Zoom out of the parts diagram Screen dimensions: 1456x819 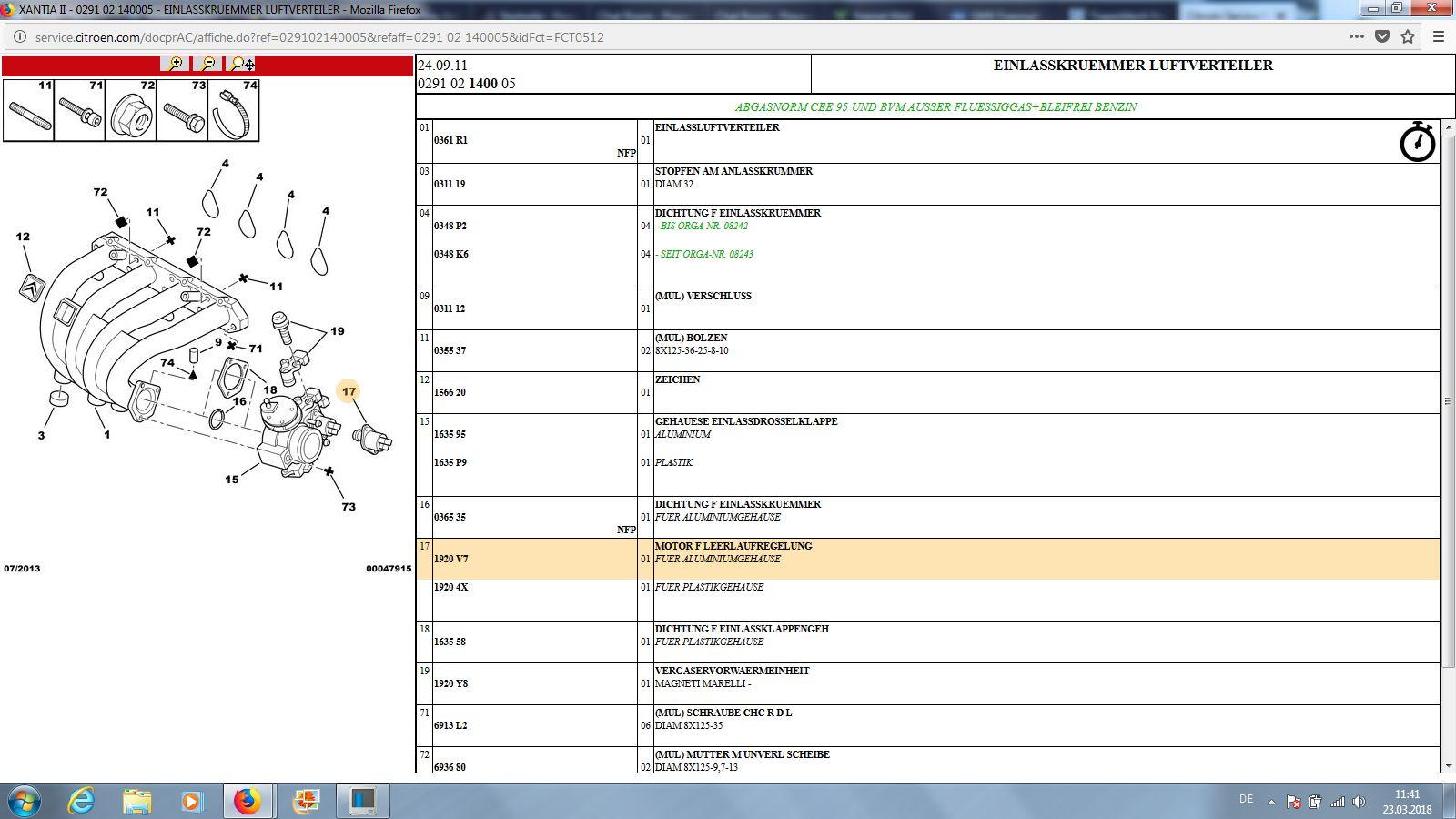207,64
